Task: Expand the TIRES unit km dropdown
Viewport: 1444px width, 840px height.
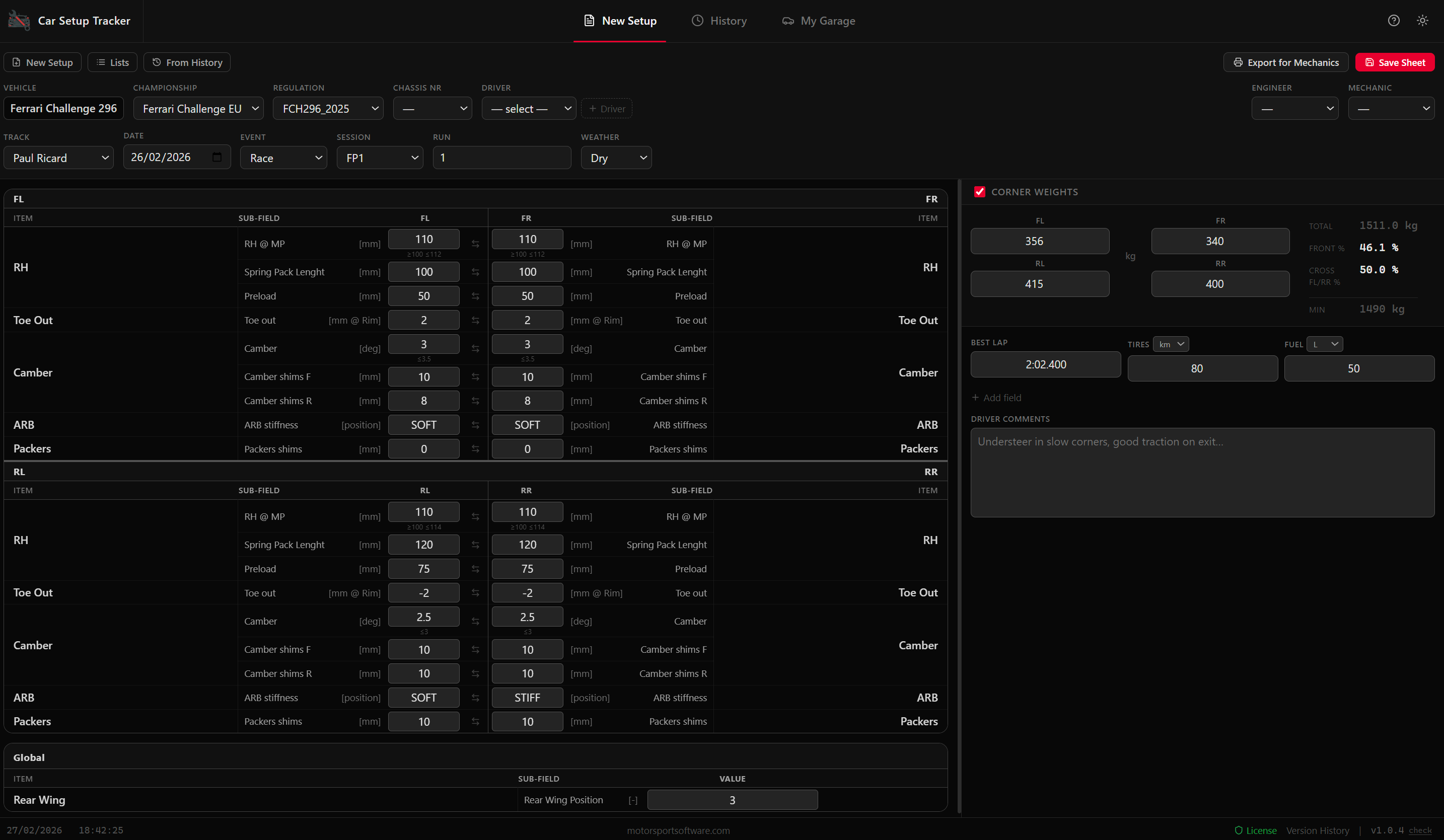Action: (x=1171, y=344)
